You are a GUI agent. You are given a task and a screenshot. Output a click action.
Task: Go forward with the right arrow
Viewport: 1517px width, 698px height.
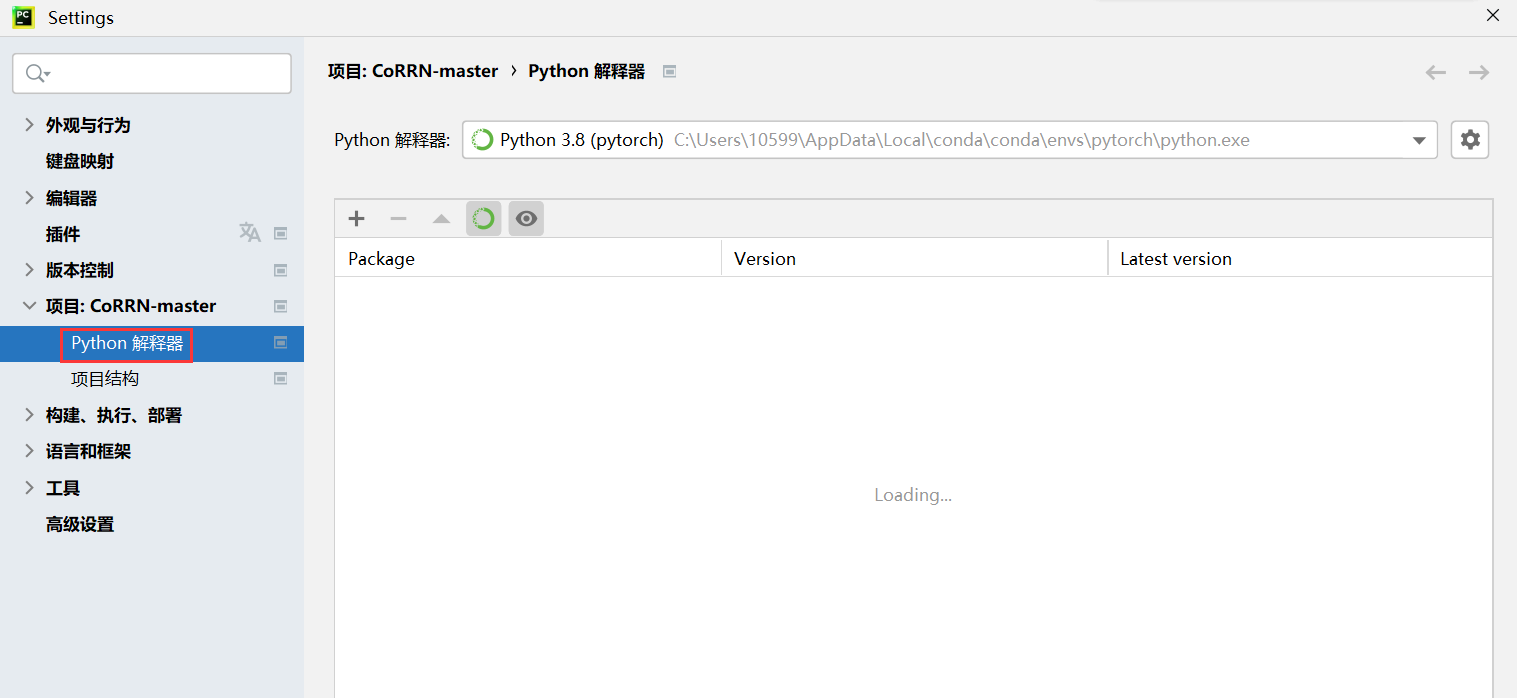[x=1479, y=72]
